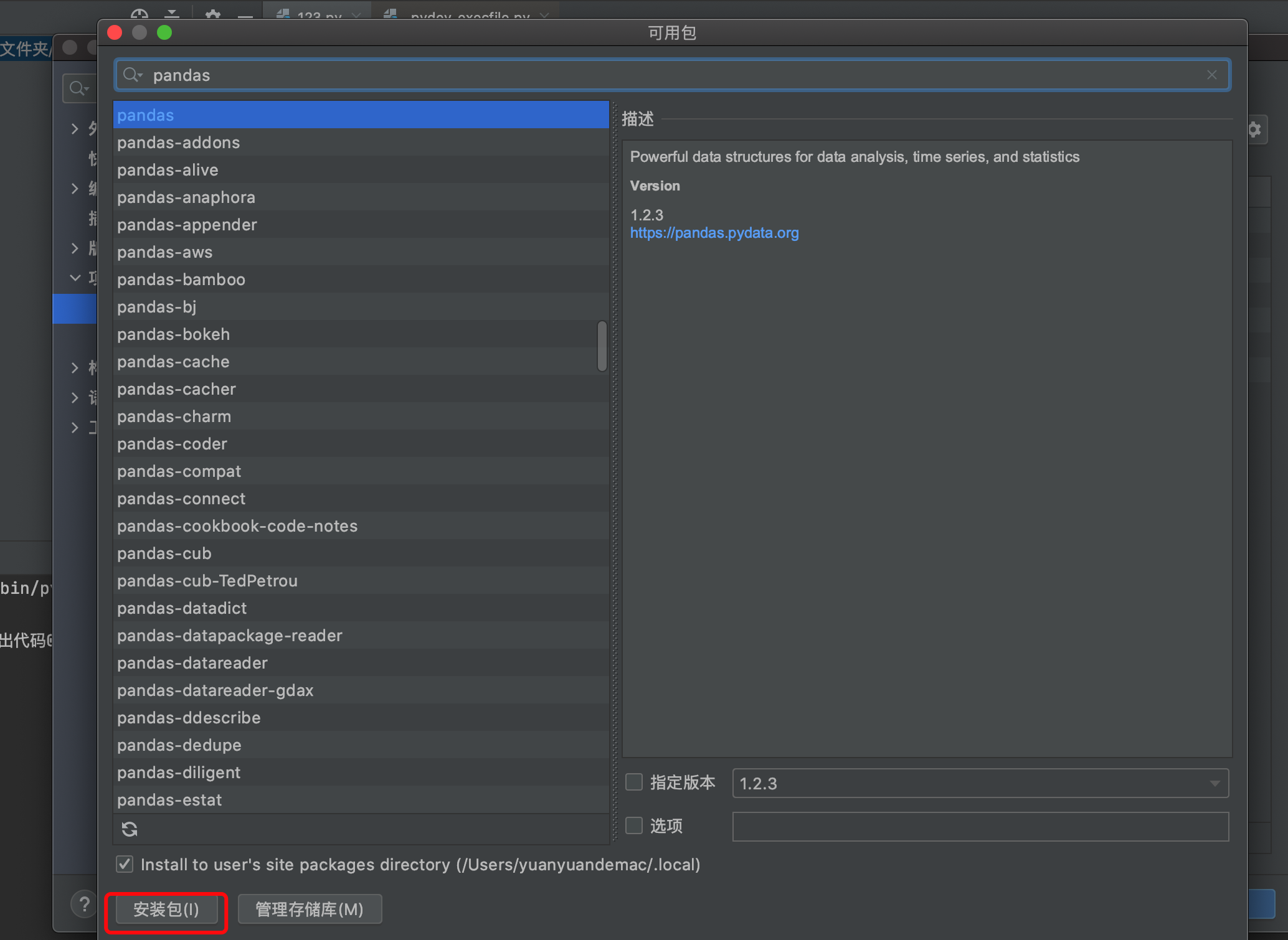The image size is (1288, 940).
Task: Enable the 选项 checkbox
Action: pos(633,825)
